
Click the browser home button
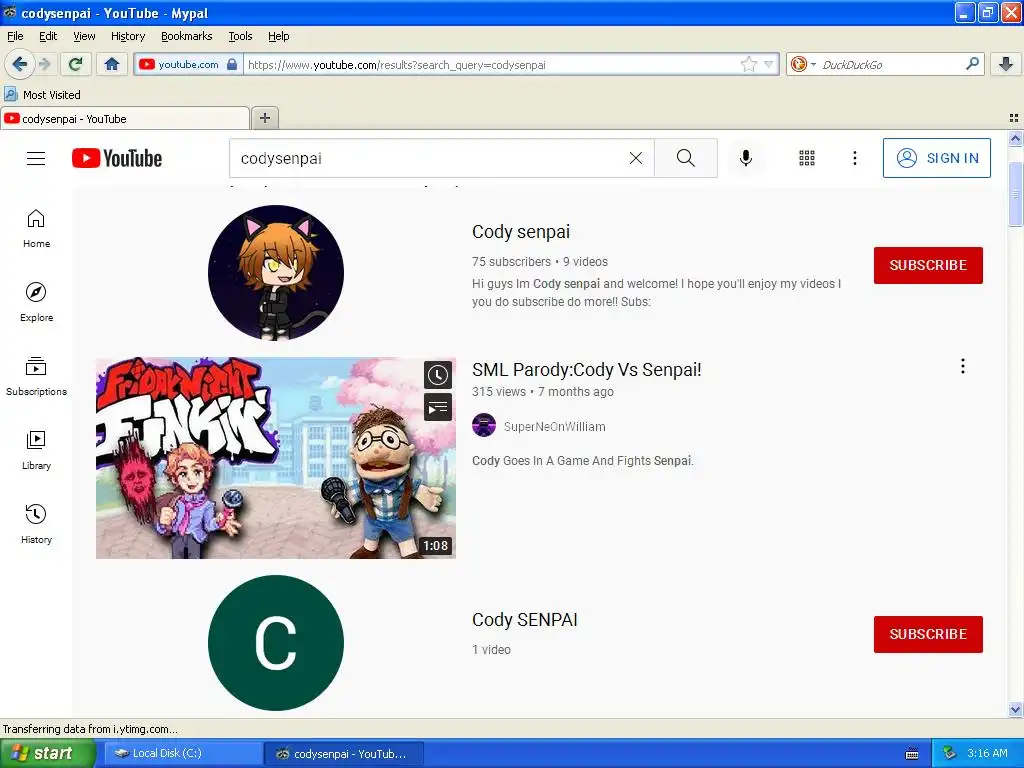pyautogui.click(x=112, y=64)
